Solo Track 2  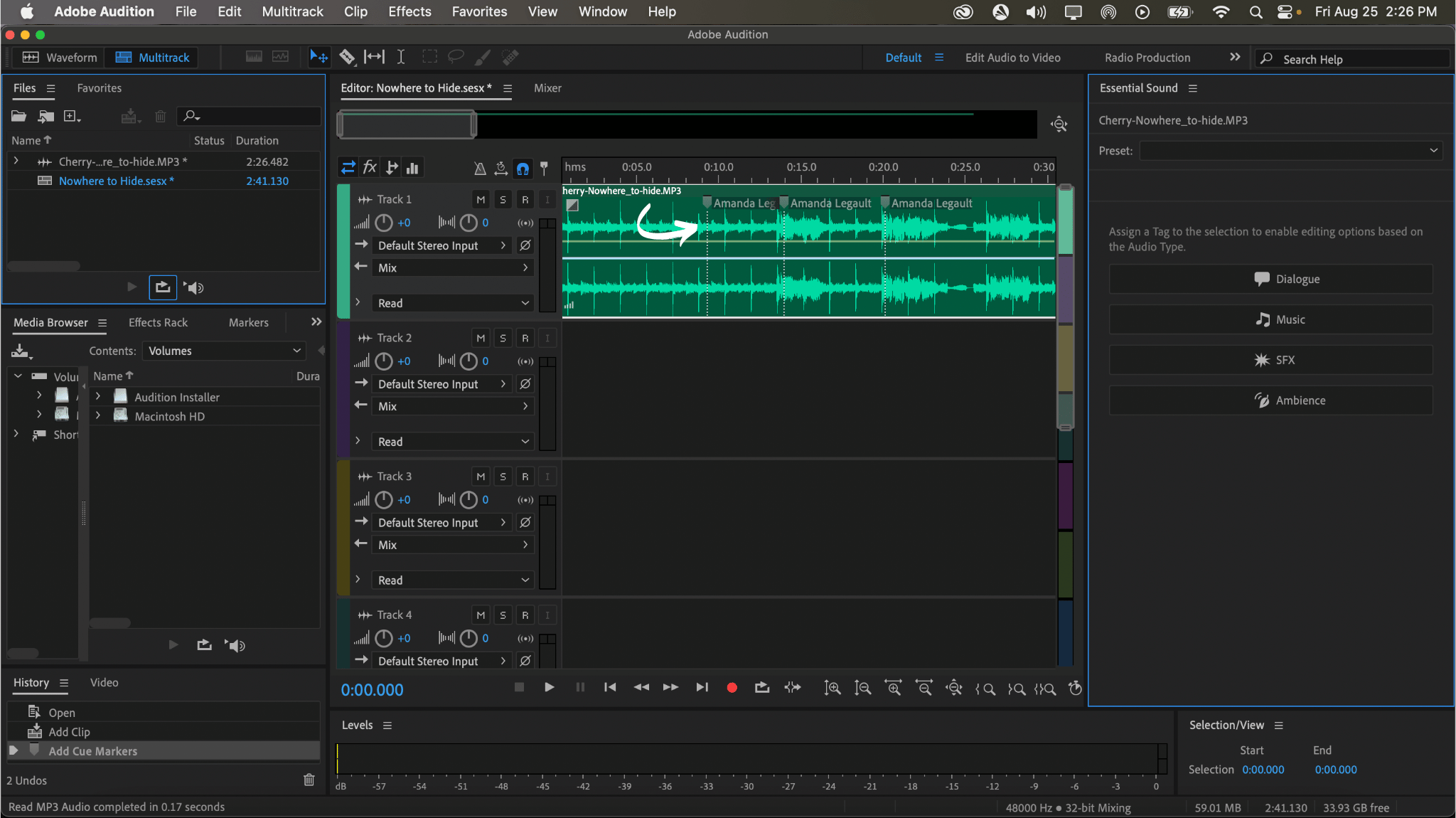[x=503, y=337]
